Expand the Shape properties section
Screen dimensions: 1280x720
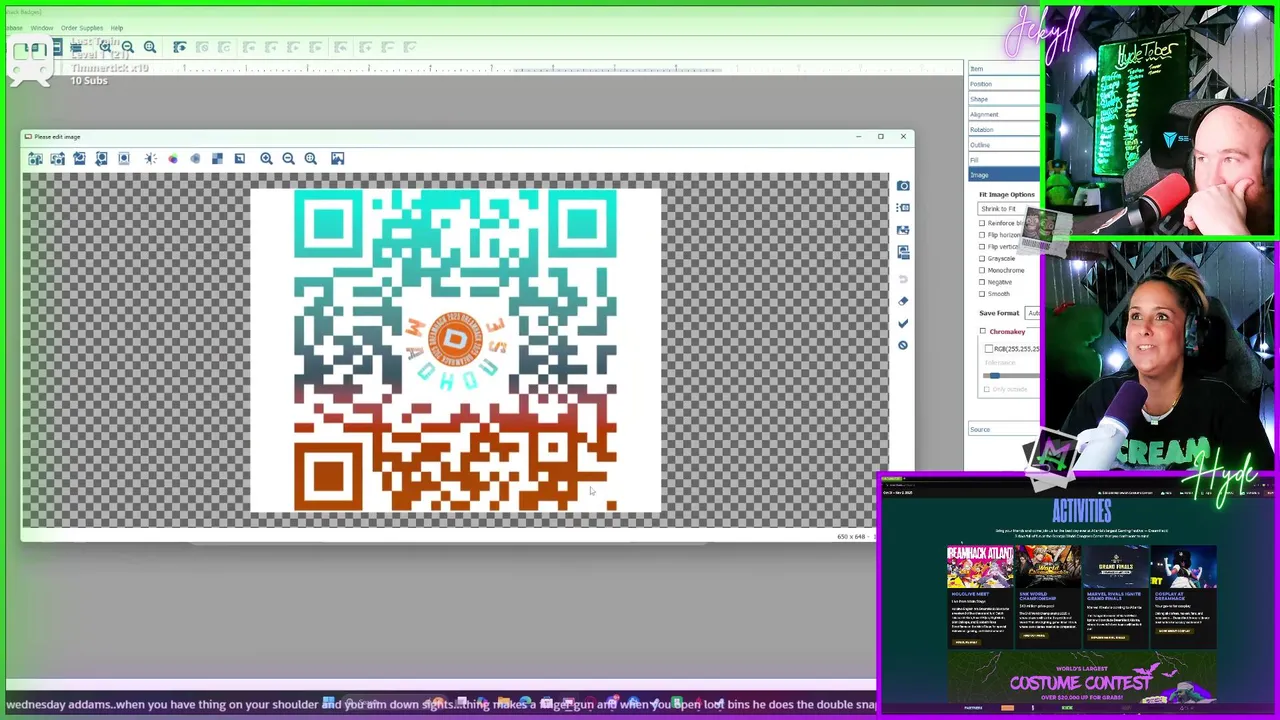pyautogui.click(x=1003, y=99)
